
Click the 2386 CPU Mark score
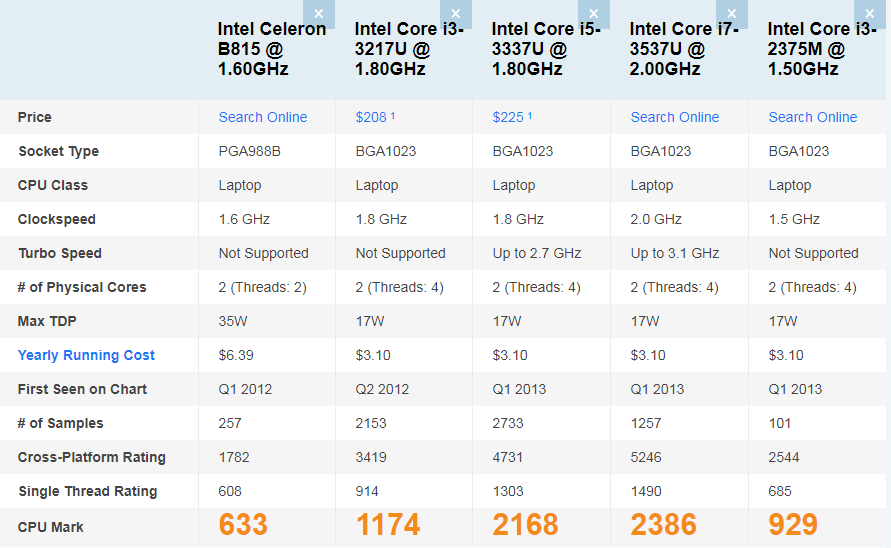click(663, 525)
